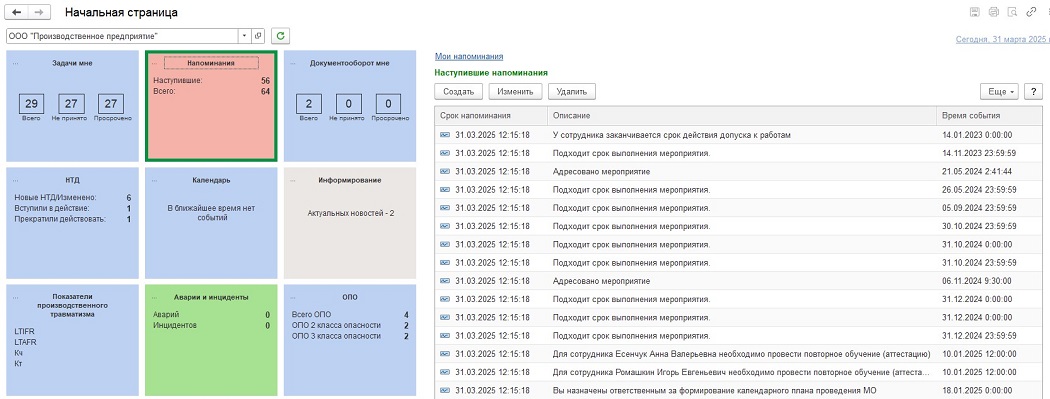Click the Удалить button
The width and height of the screenshot is (1050, 399).
[572, 92]
